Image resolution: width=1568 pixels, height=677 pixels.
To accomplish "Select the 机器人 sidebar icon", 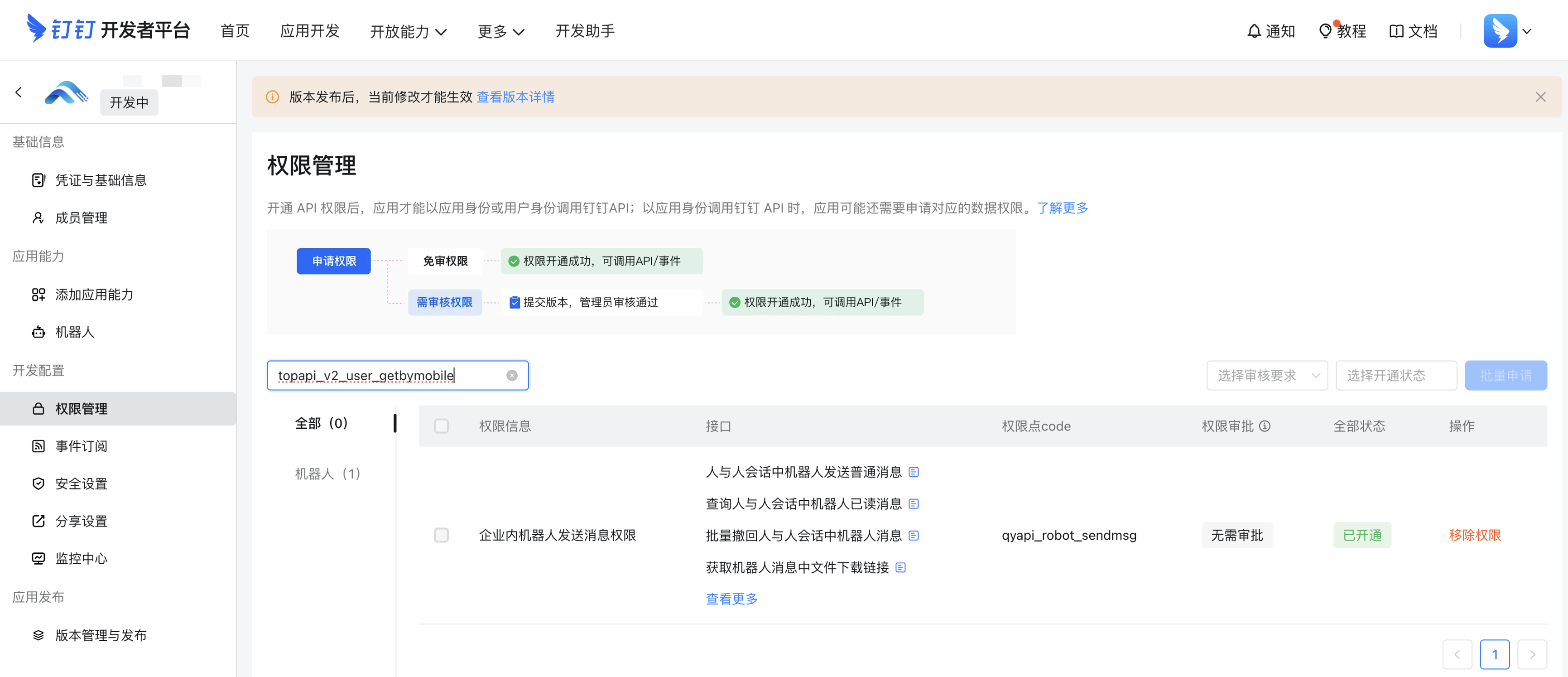I will (38, 332).
